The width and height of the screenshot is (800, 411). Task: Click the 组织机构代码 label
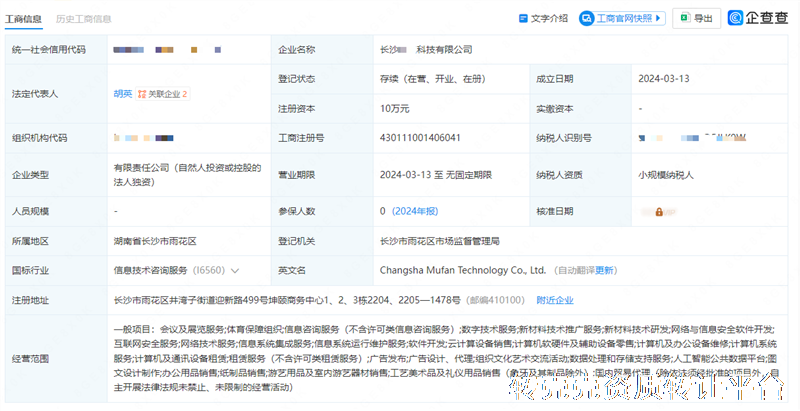39,138
